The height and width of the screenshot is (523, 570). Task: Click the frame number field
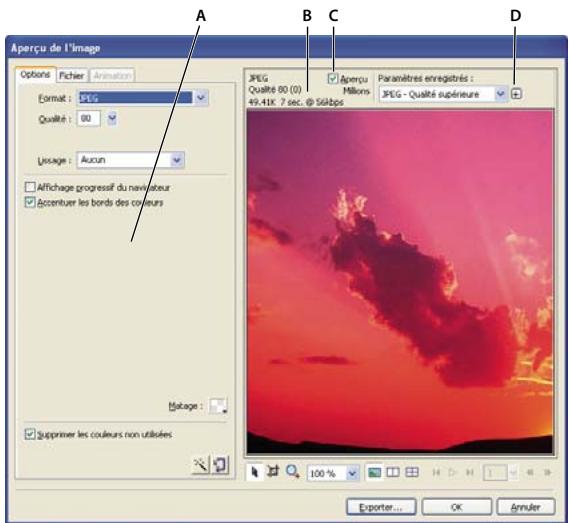(x=495, y=473)
